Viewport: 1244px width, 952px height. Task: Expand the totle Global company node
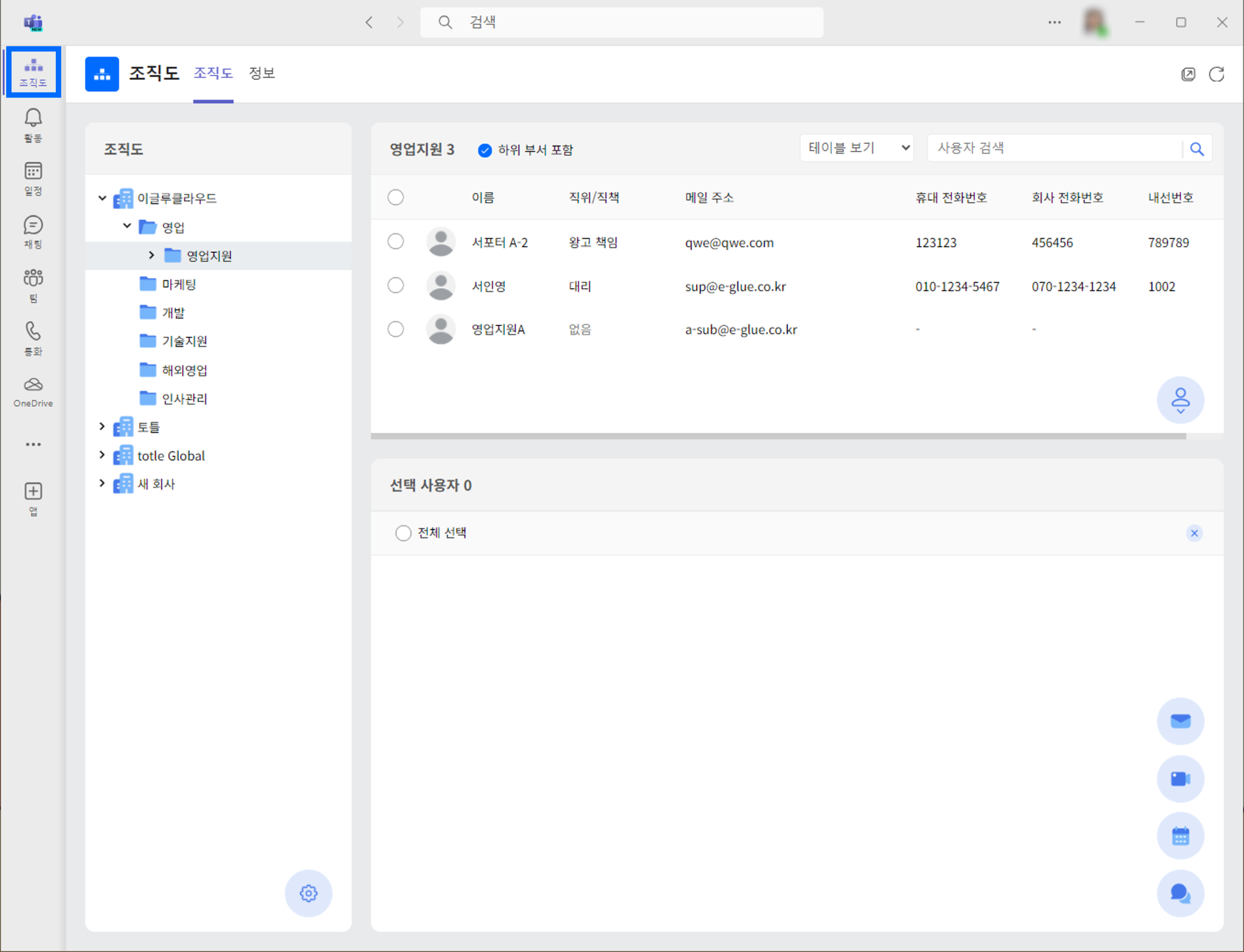[x=102, y=455]
